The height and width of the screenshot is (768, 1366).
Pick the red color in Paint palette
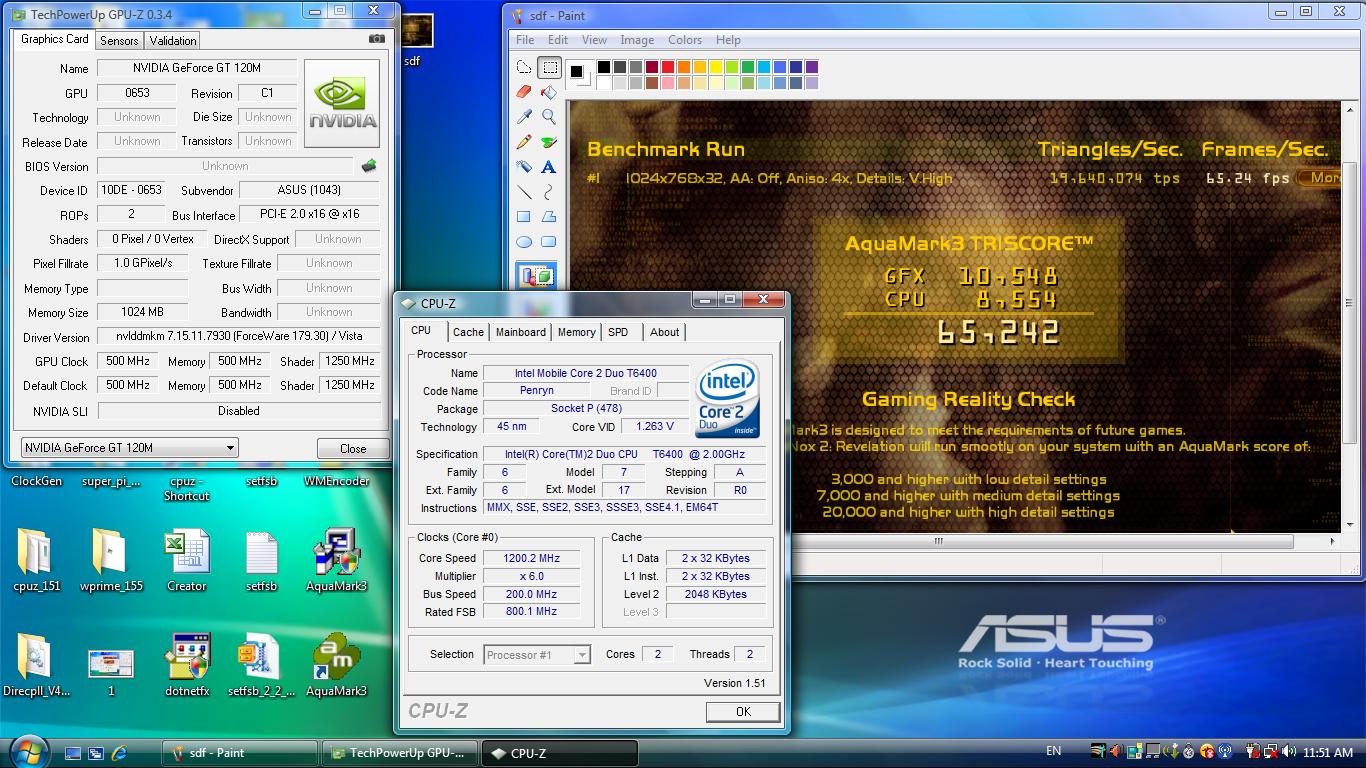(x=668, y=67)
